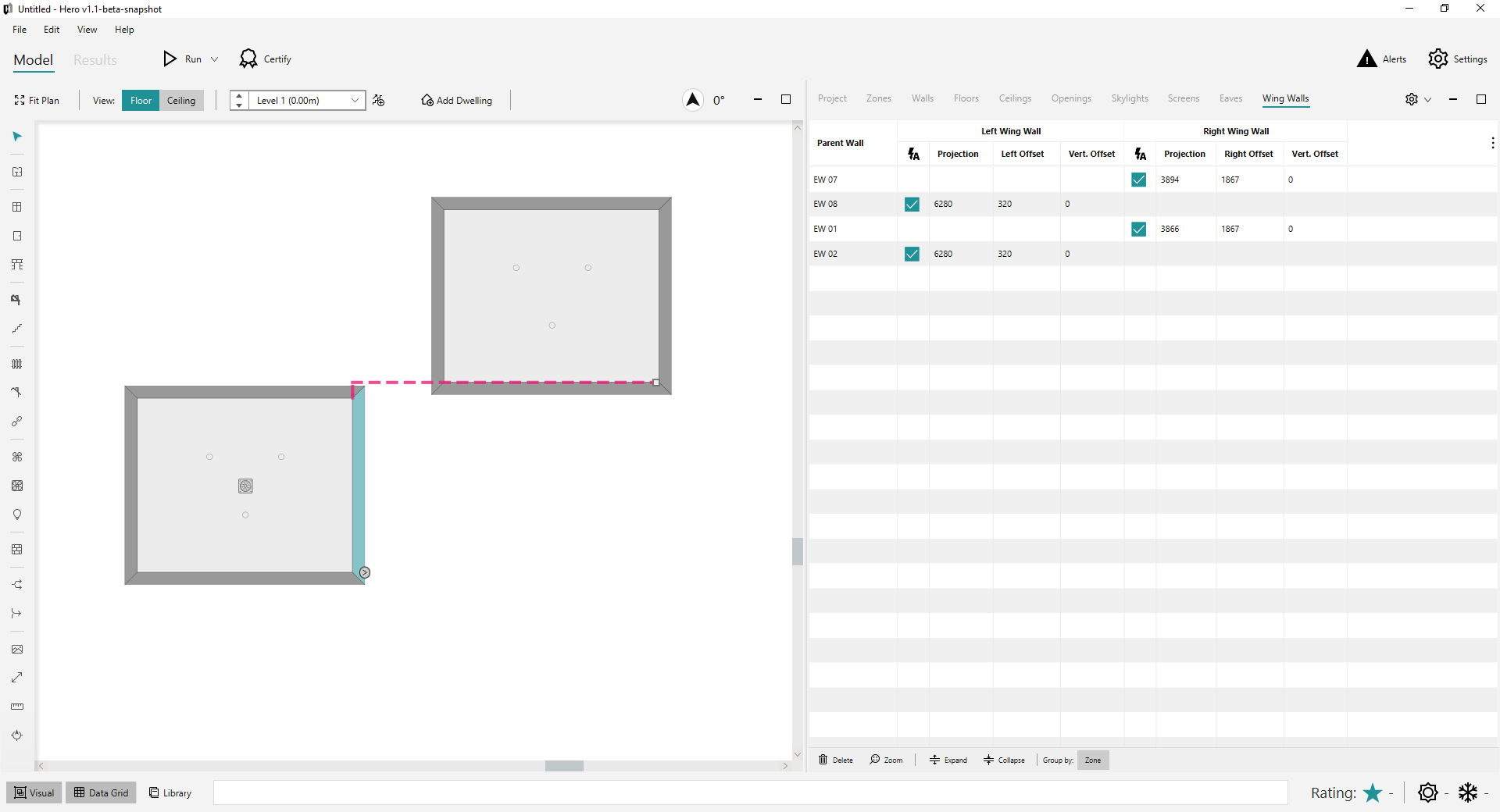Click the north arrow compass icon
Image resolution: width=1500 pixels, height=812 pixels.
coord(692,100)
